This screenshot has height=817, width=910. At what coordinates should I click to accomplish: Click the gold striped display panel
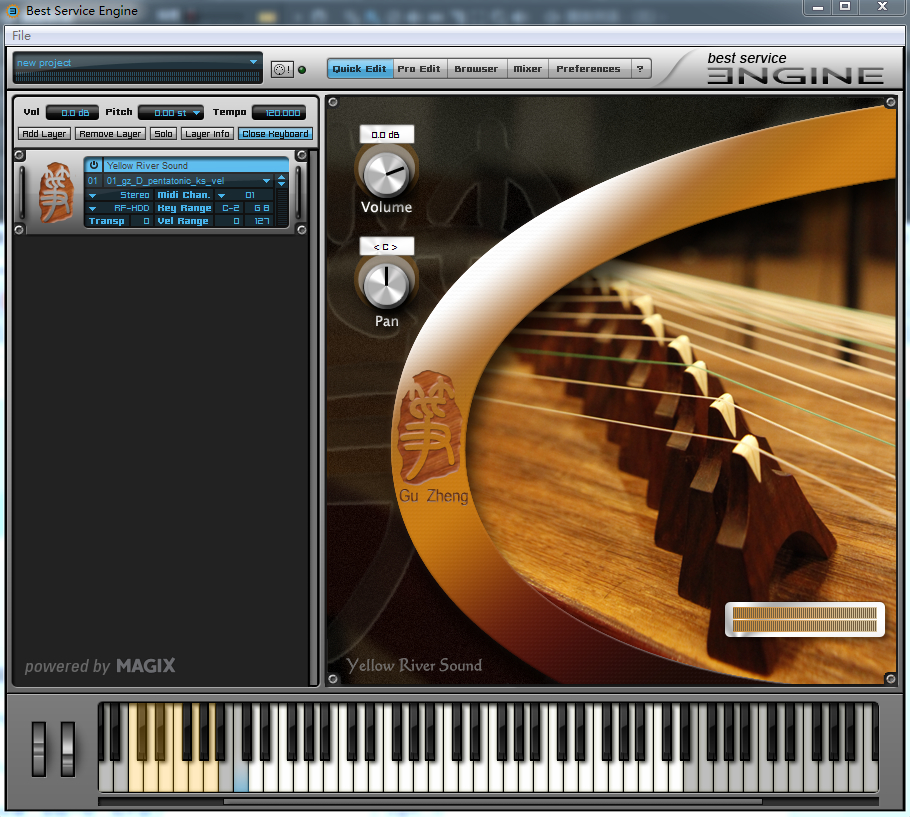[804, 619]
